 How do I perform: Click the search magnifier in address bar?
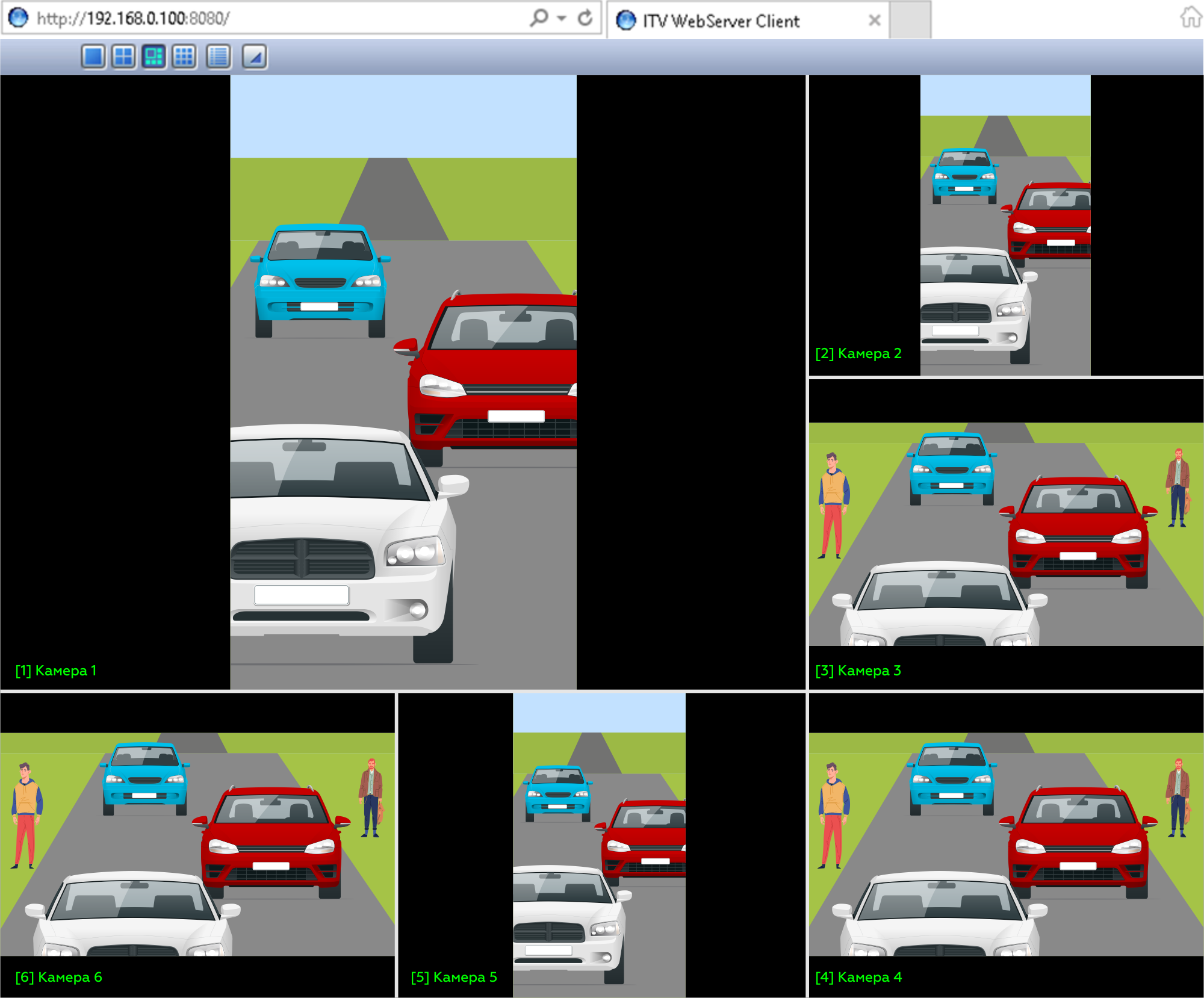pos(539,17)
